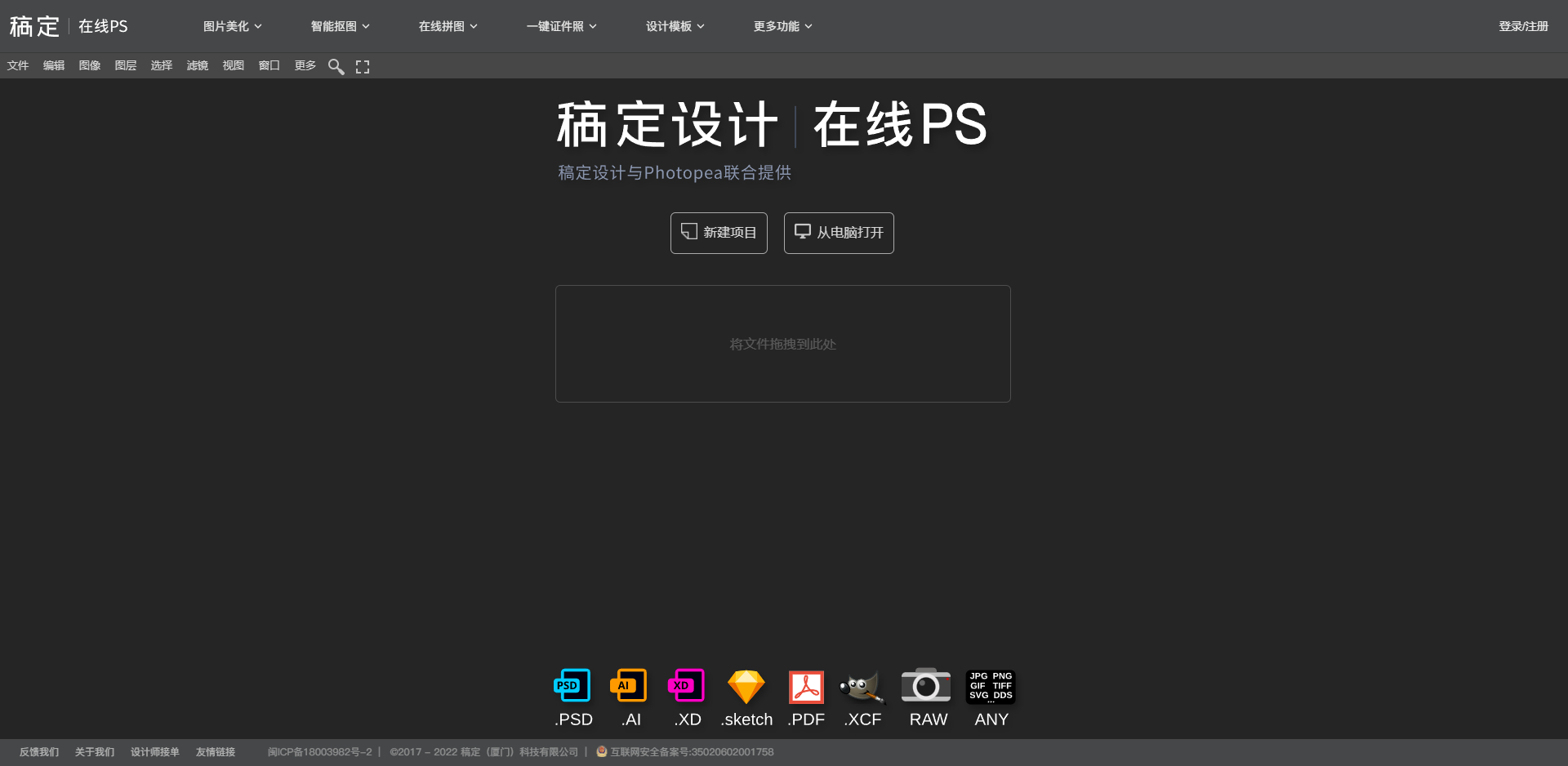Open the 选择 menu
Viewport: 1568px width, 766px height.
point(162,65)
